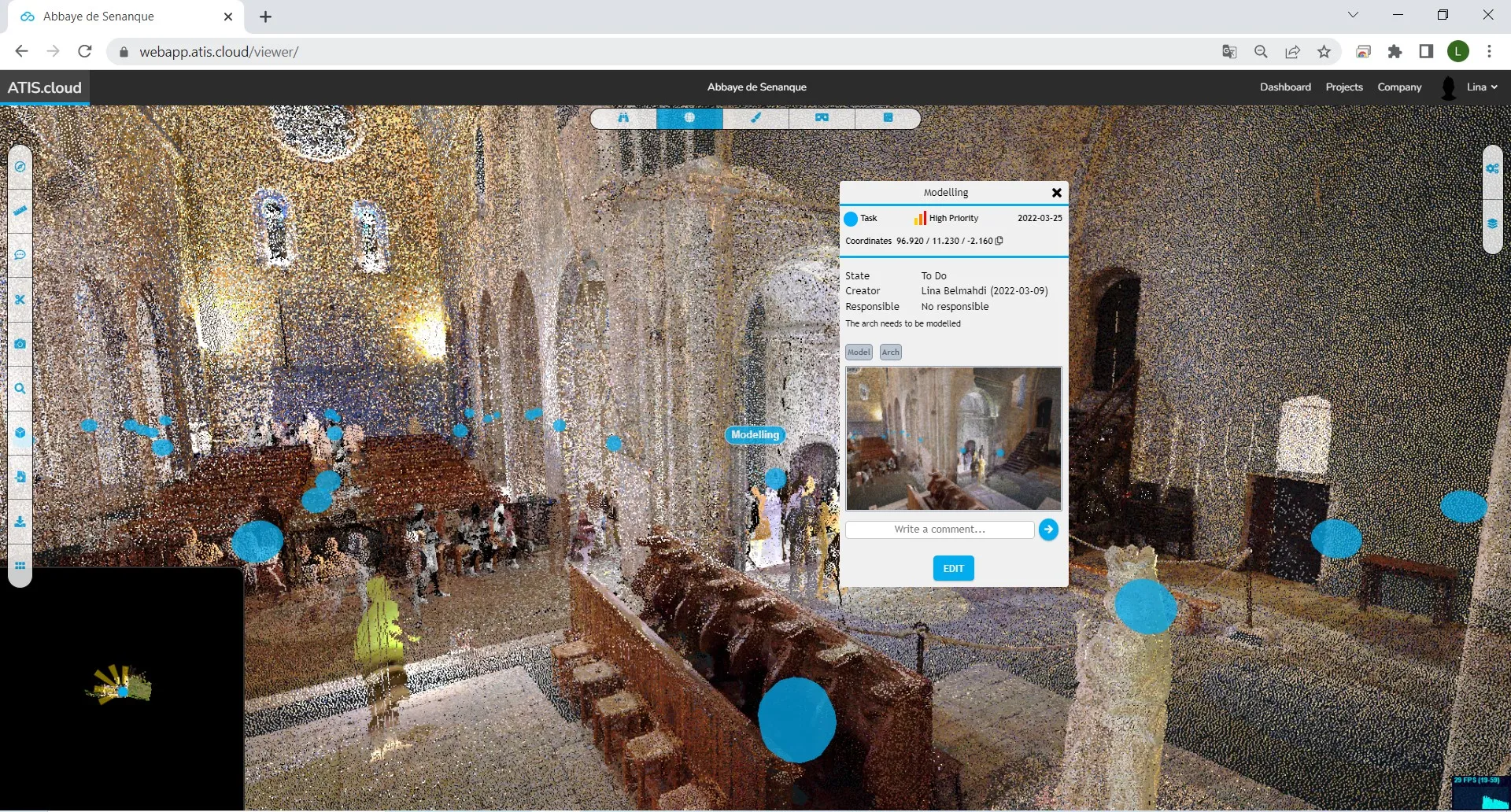Screen dimensions: 1511x812
Task: Toggle the binoculars exploration mode
Action: [x=624, y=118]
